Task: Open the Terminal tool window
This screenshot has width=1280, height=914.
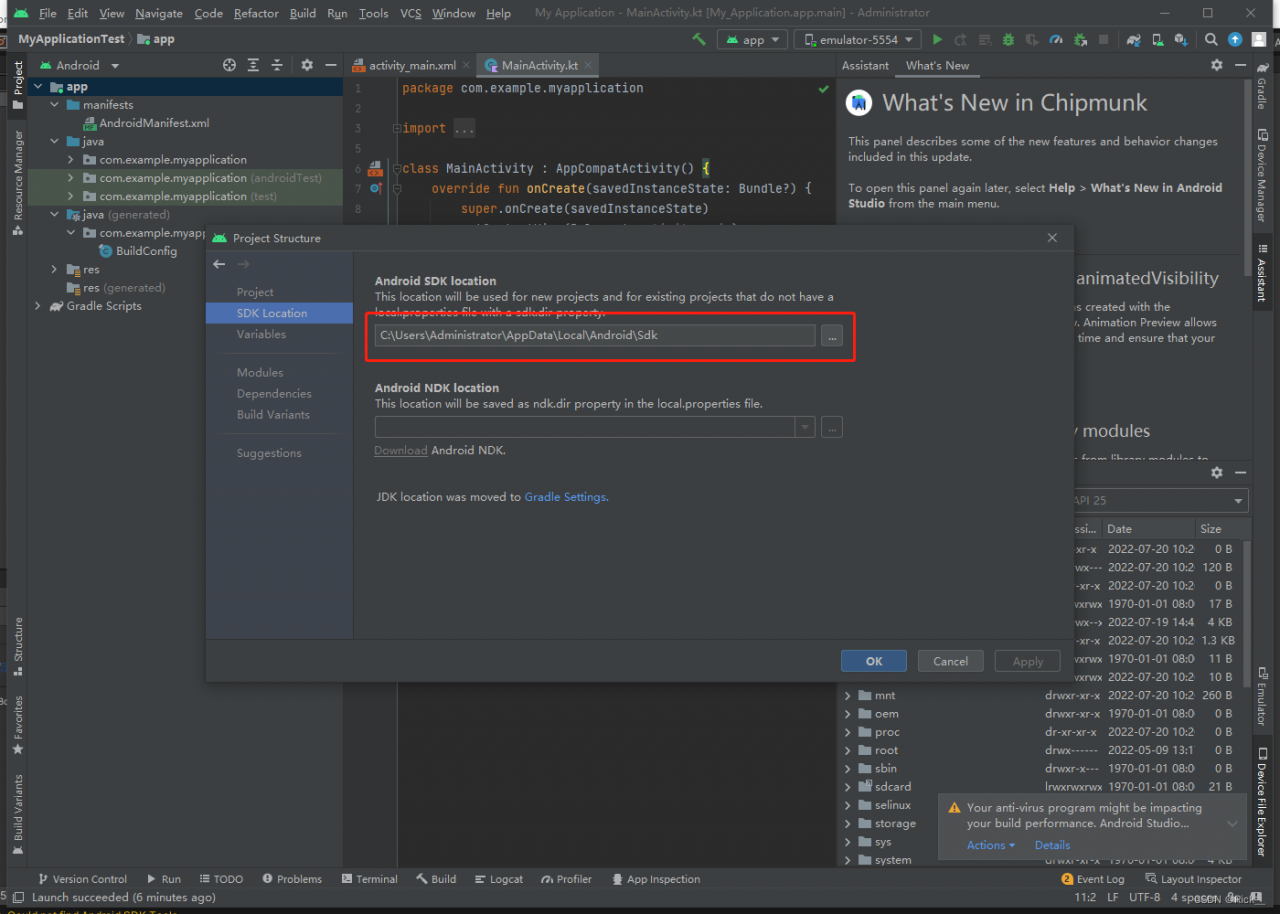Action: (369, 879)
